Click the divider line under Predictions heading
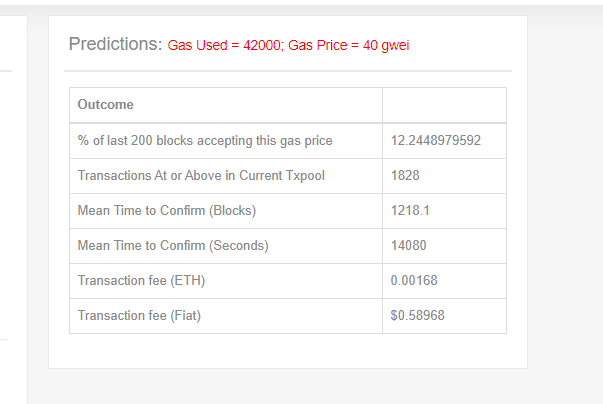The height and width of the screenshot is (404, 603). (288, 71)
